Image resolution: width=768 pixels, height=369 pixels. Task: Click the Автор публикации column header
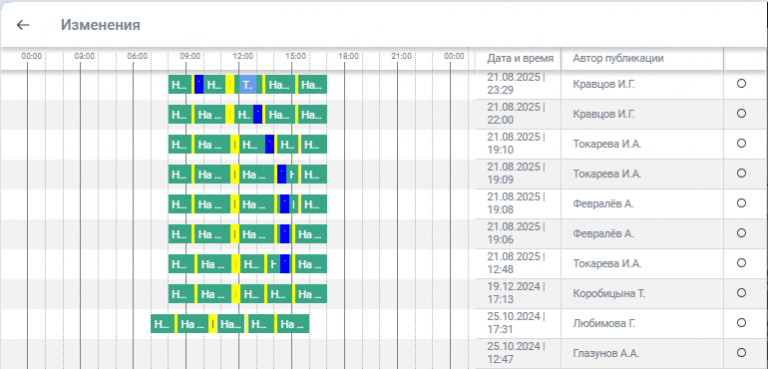618,58
